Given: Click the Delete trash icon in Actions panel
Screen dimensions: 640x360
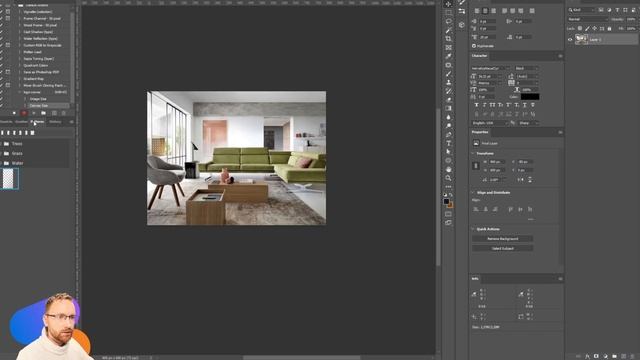Looking at the screenshot, I should [63, 113].
